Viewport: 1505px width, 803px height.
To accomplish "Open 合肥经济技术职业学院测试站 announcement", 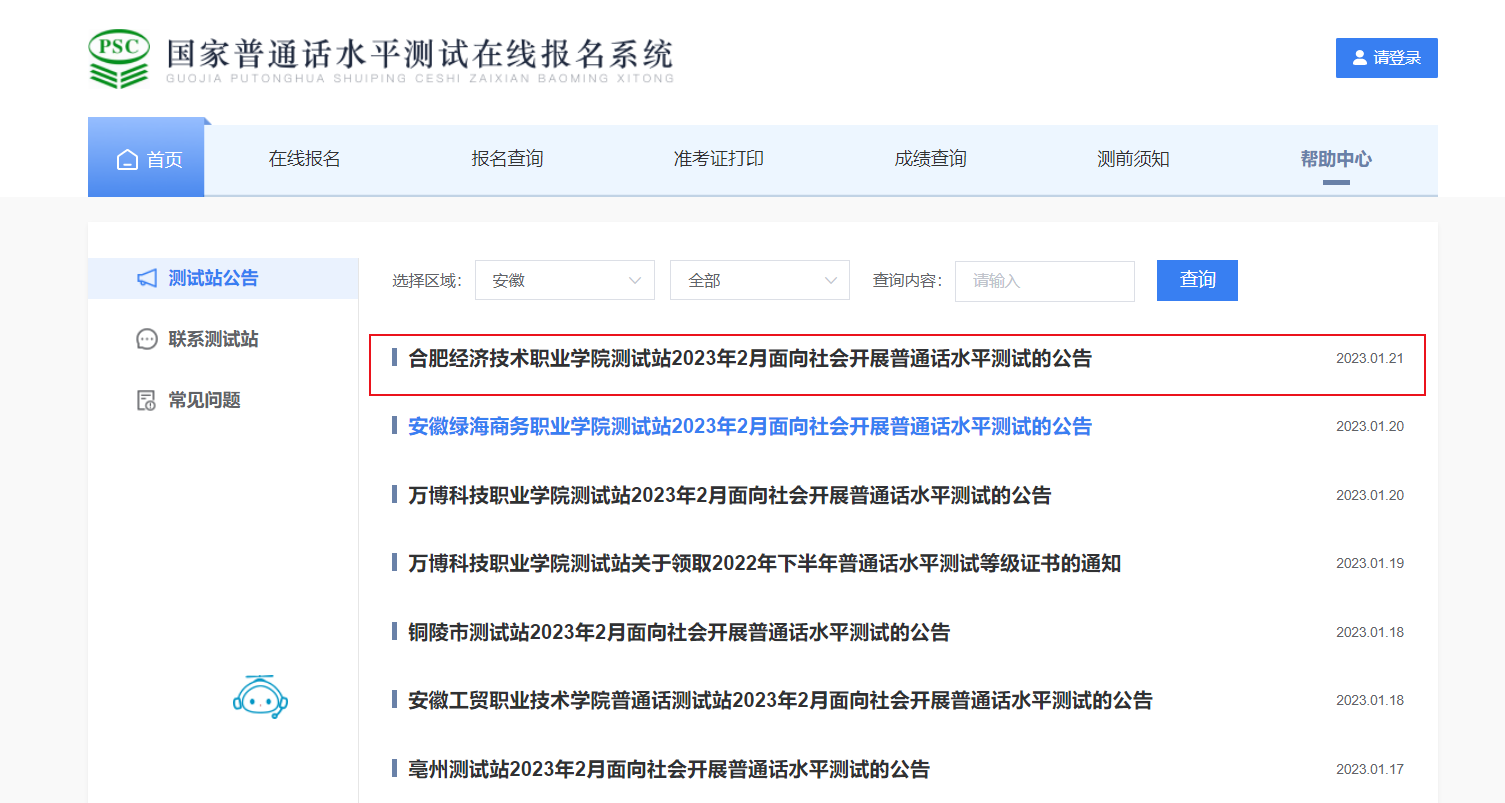I will coord(750,358).
